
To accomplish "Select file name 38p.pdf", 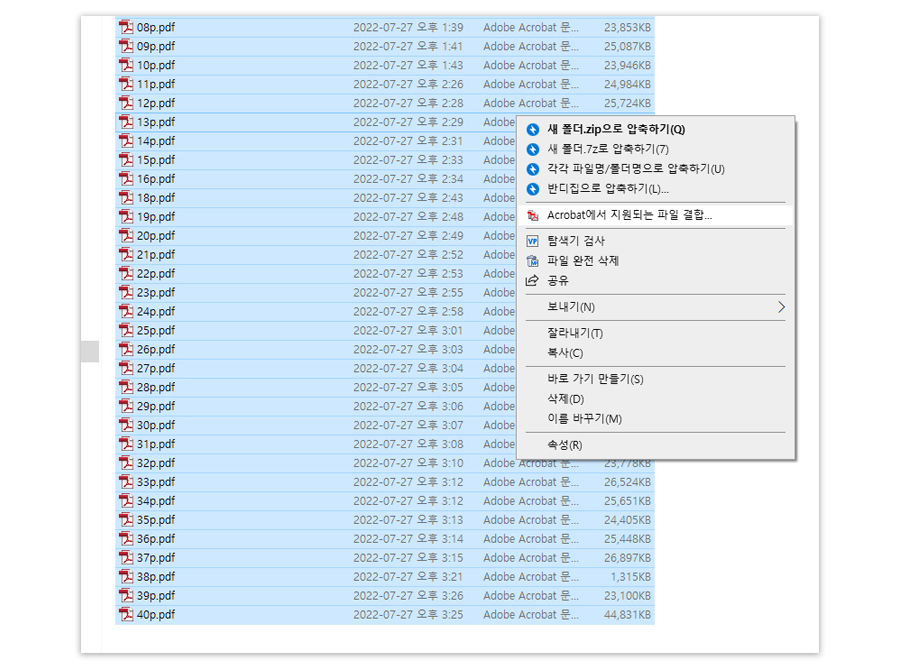I will coord(156,576).
